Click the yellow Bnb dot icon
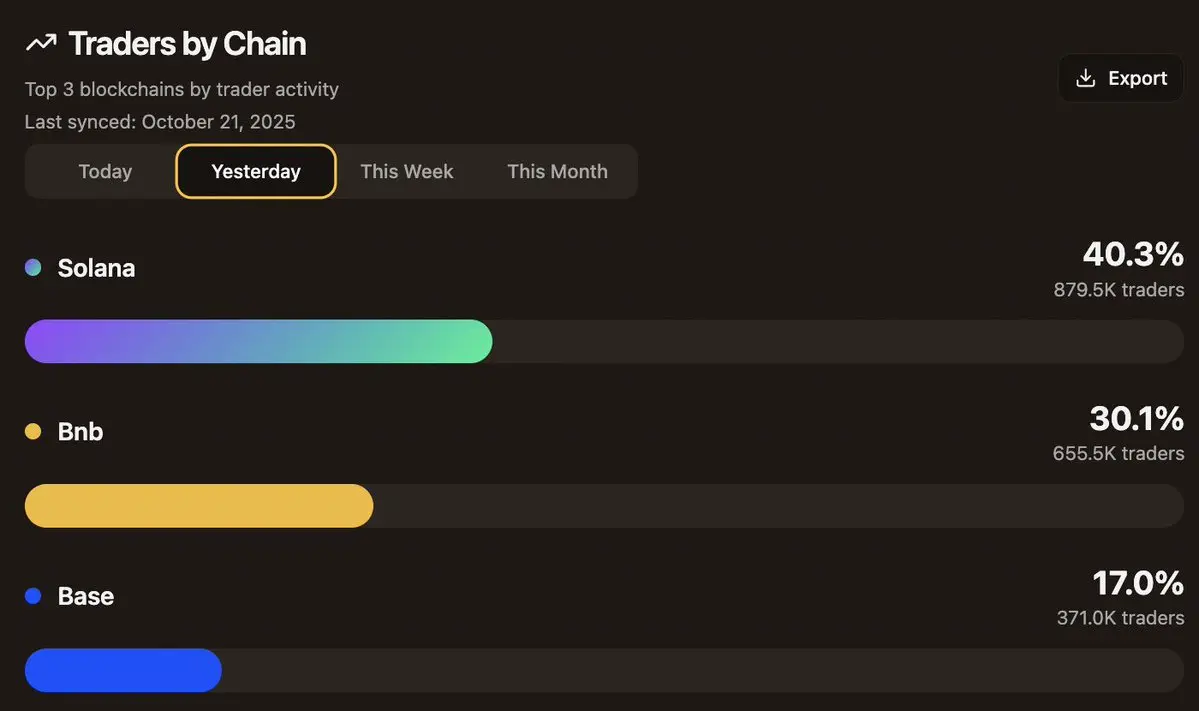The width and height of the screenshot is (1199, 711). tap(33, 431)
